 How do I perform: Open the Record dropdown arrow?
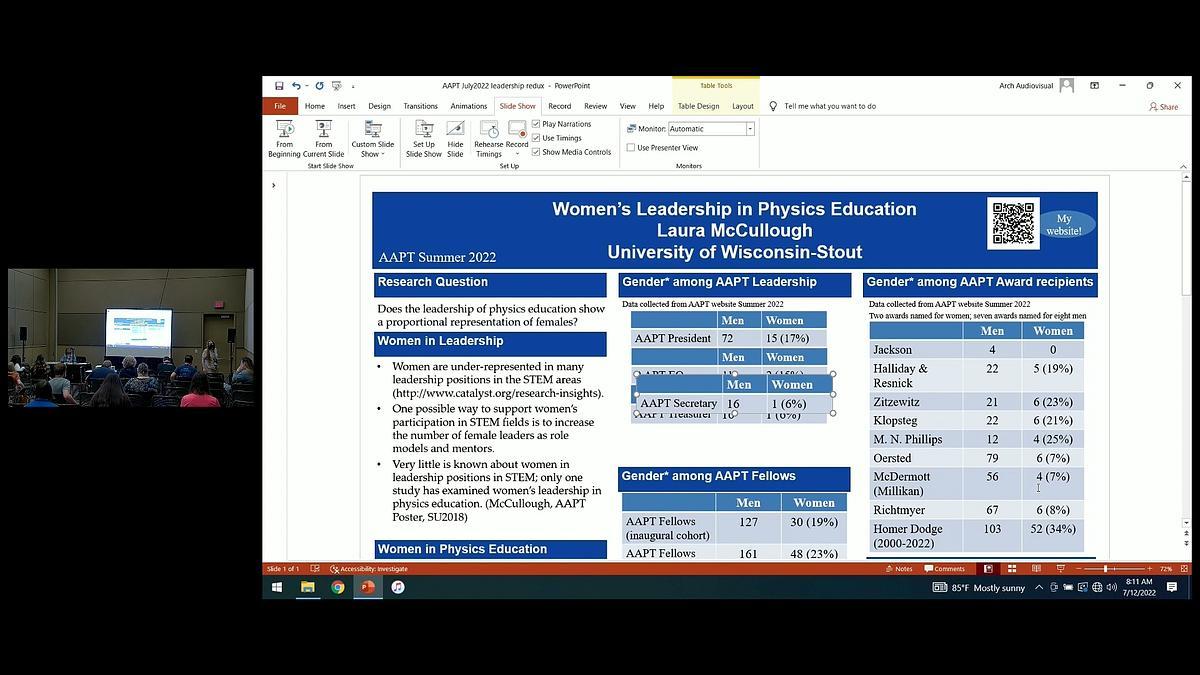click(x=517, y=154)
